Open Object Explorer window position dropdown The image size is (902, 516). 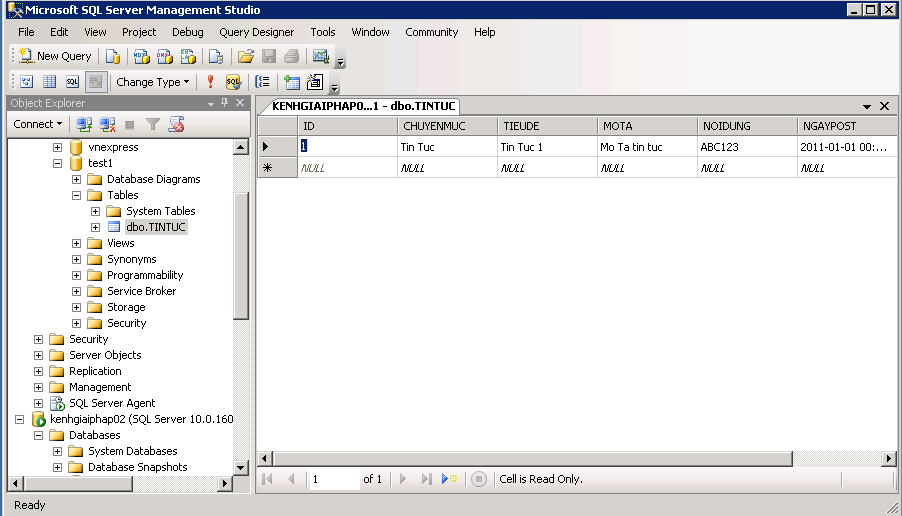pos(211,104)
